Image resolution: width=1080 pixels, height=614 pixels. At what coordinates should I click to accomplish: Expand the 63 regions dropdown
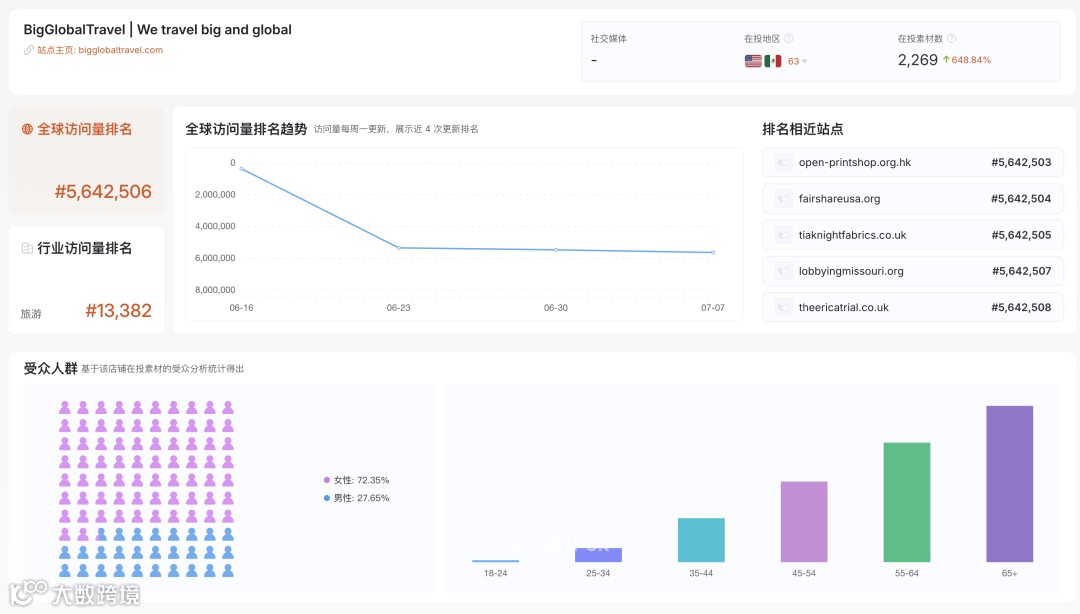[798, 61]
